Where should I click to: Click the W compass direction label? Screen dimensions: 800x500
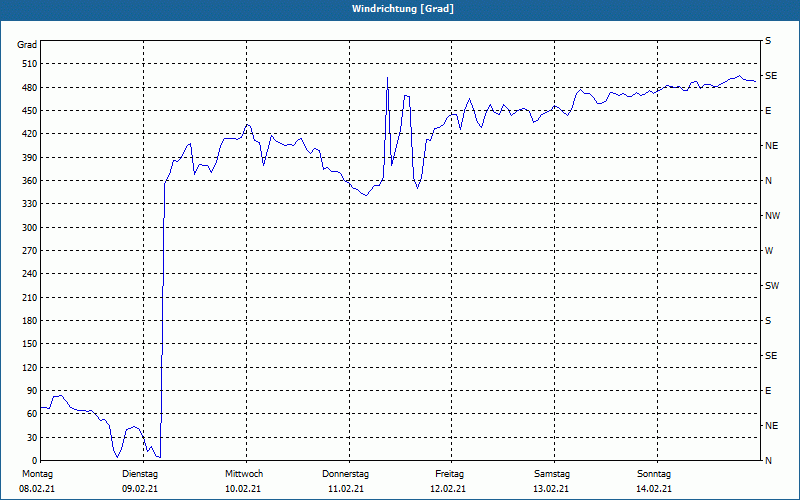coord(769,251)
